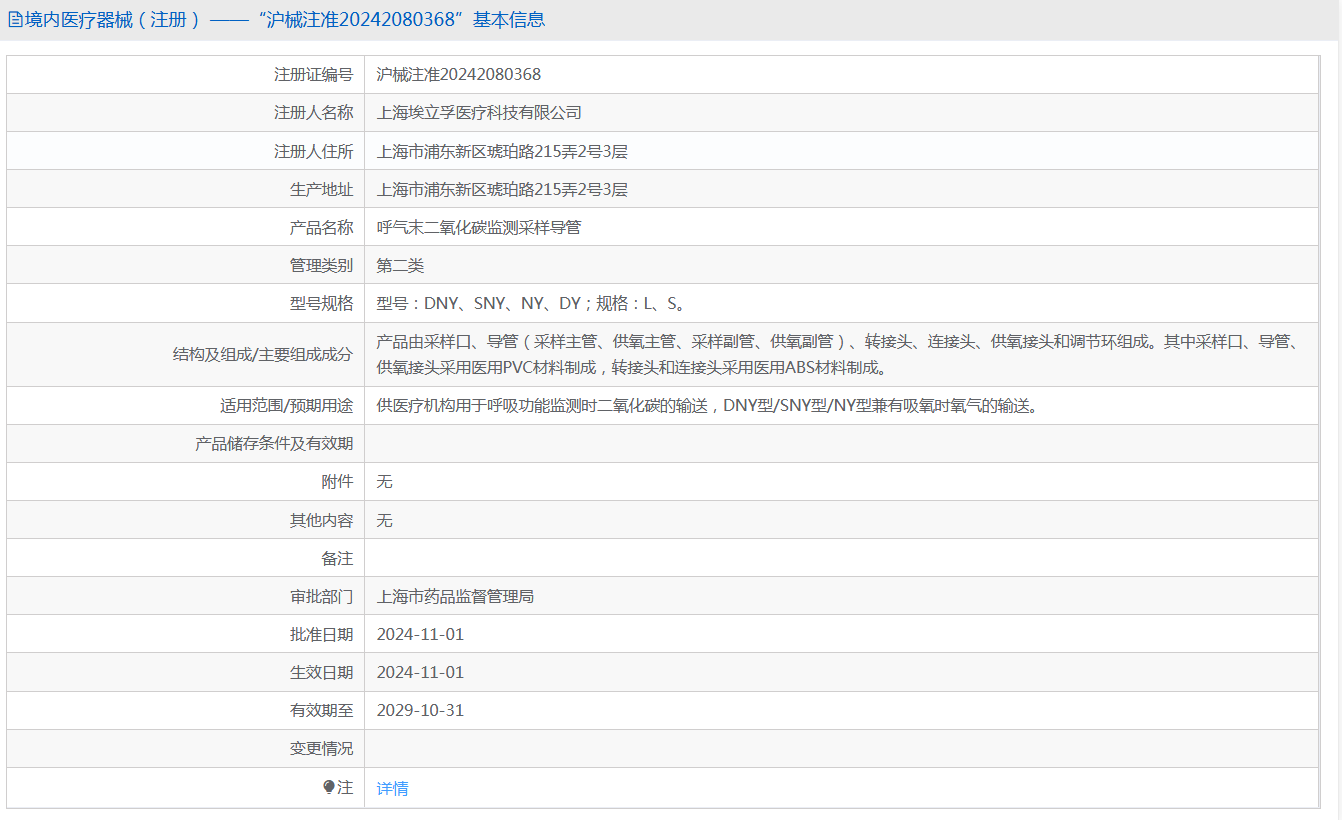Select approving department 上海市药品监督管理局

(455, 597)
